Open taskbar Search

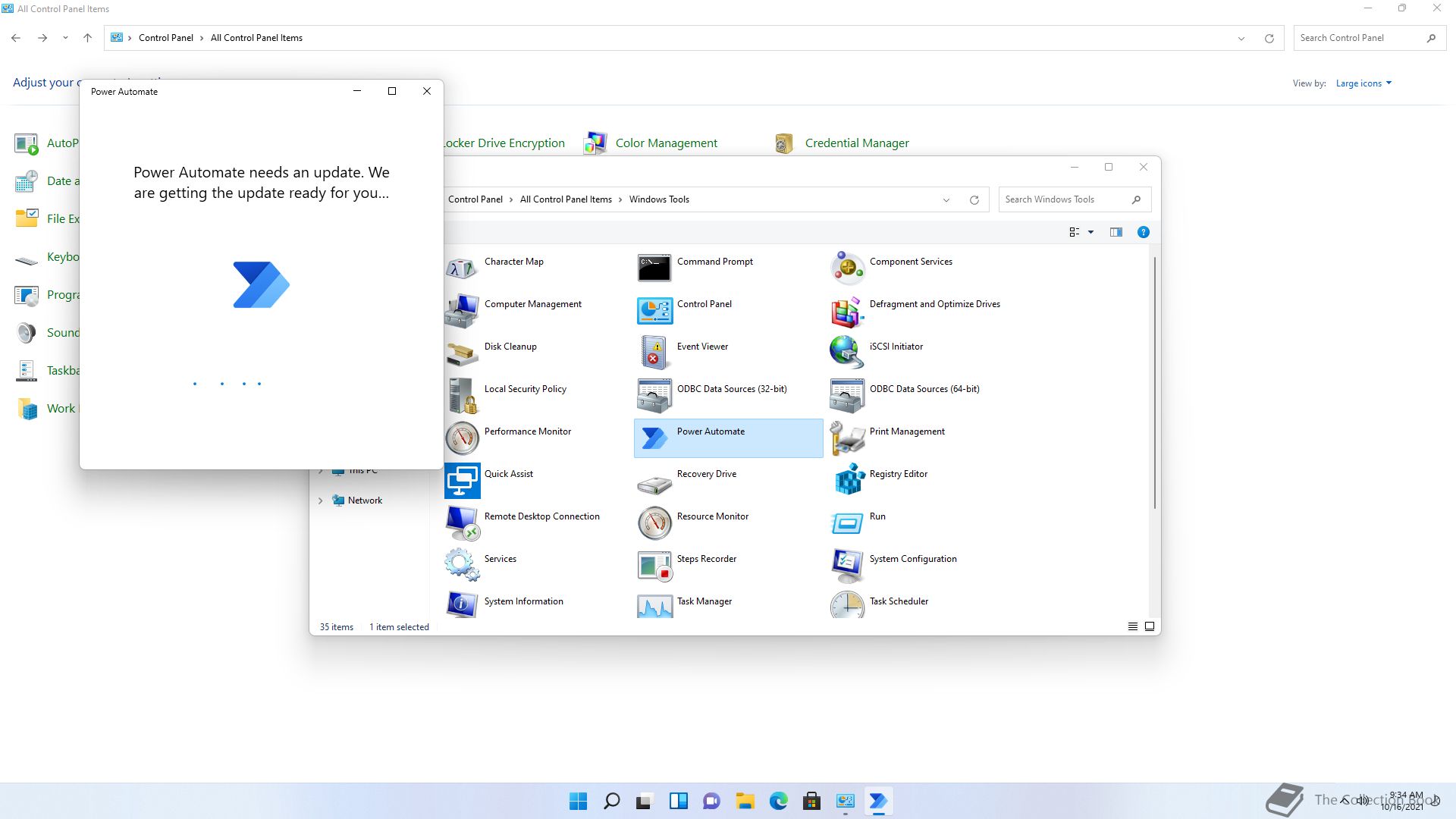tap(611, 801)
